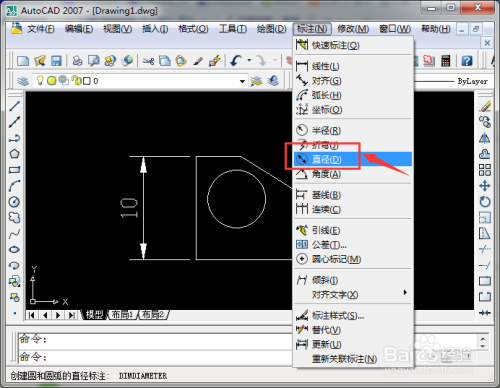Image resolution: width=500 pixels, height=388 pixels.
Task: Open the 视图(V) menu
Action: [117, 29]
